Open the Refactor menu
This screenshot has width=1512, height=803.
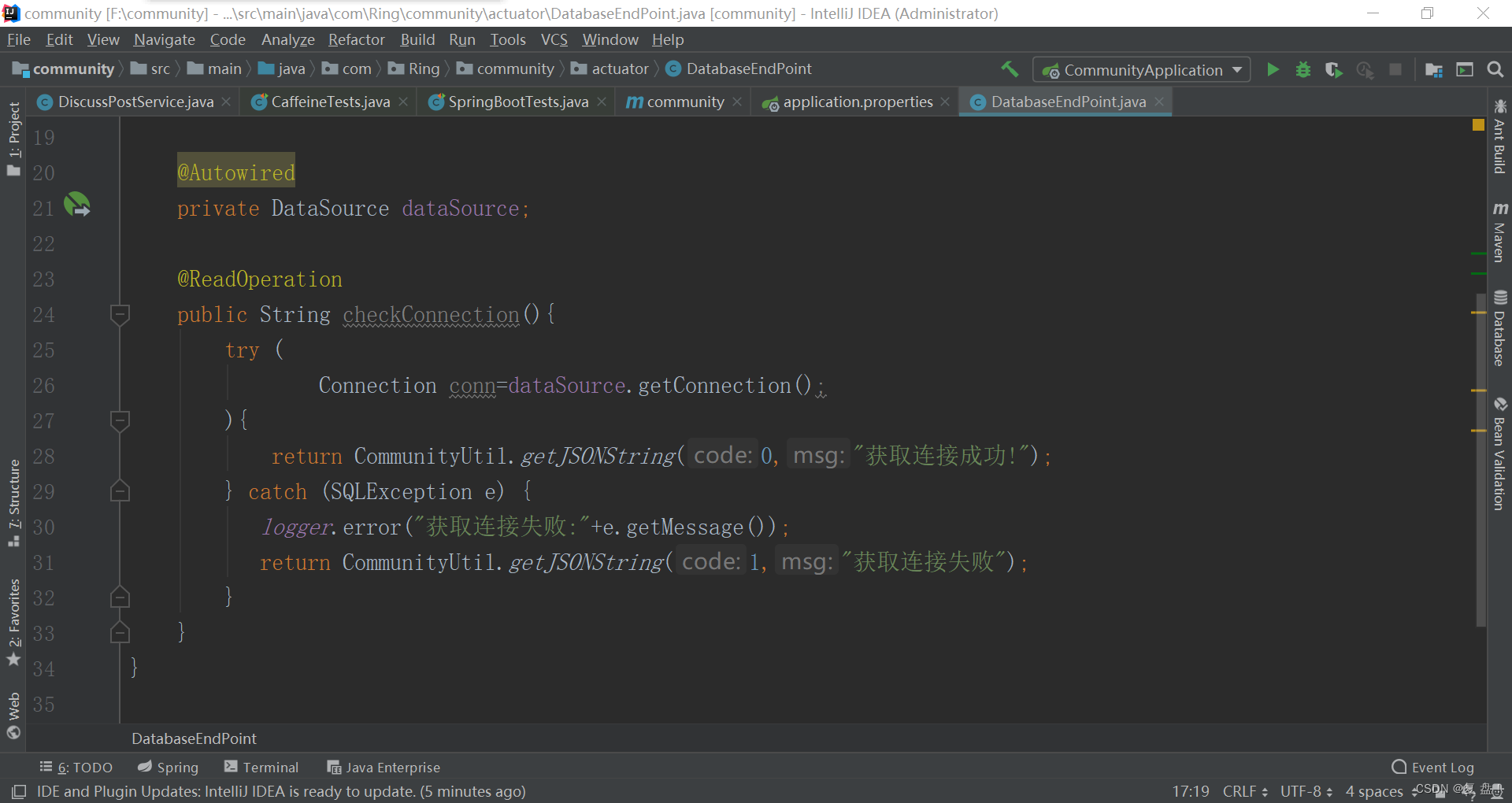pyautogui.click(x=356, y=39)
